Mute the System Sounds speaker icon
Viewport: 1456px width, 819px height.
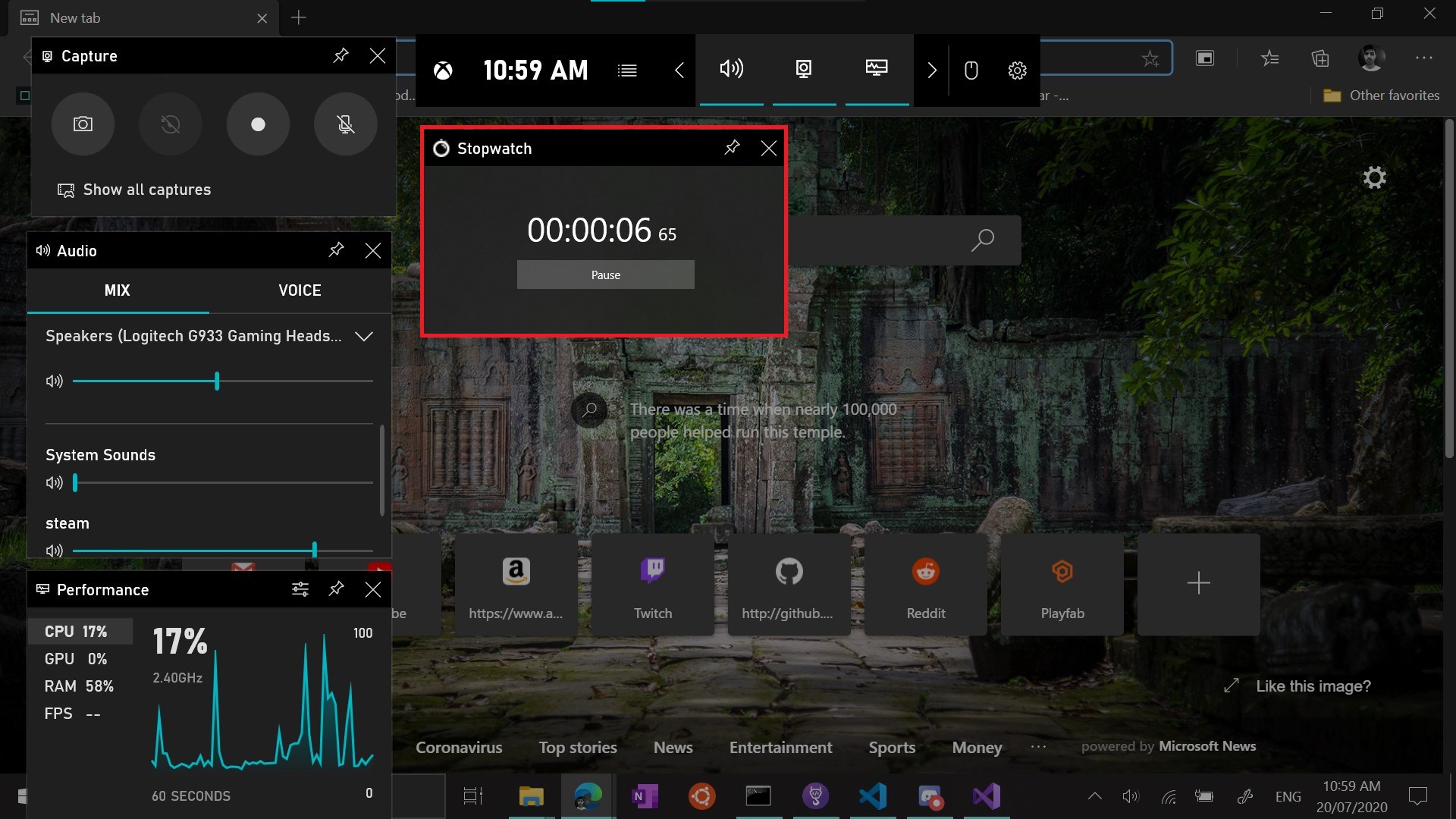54,482
